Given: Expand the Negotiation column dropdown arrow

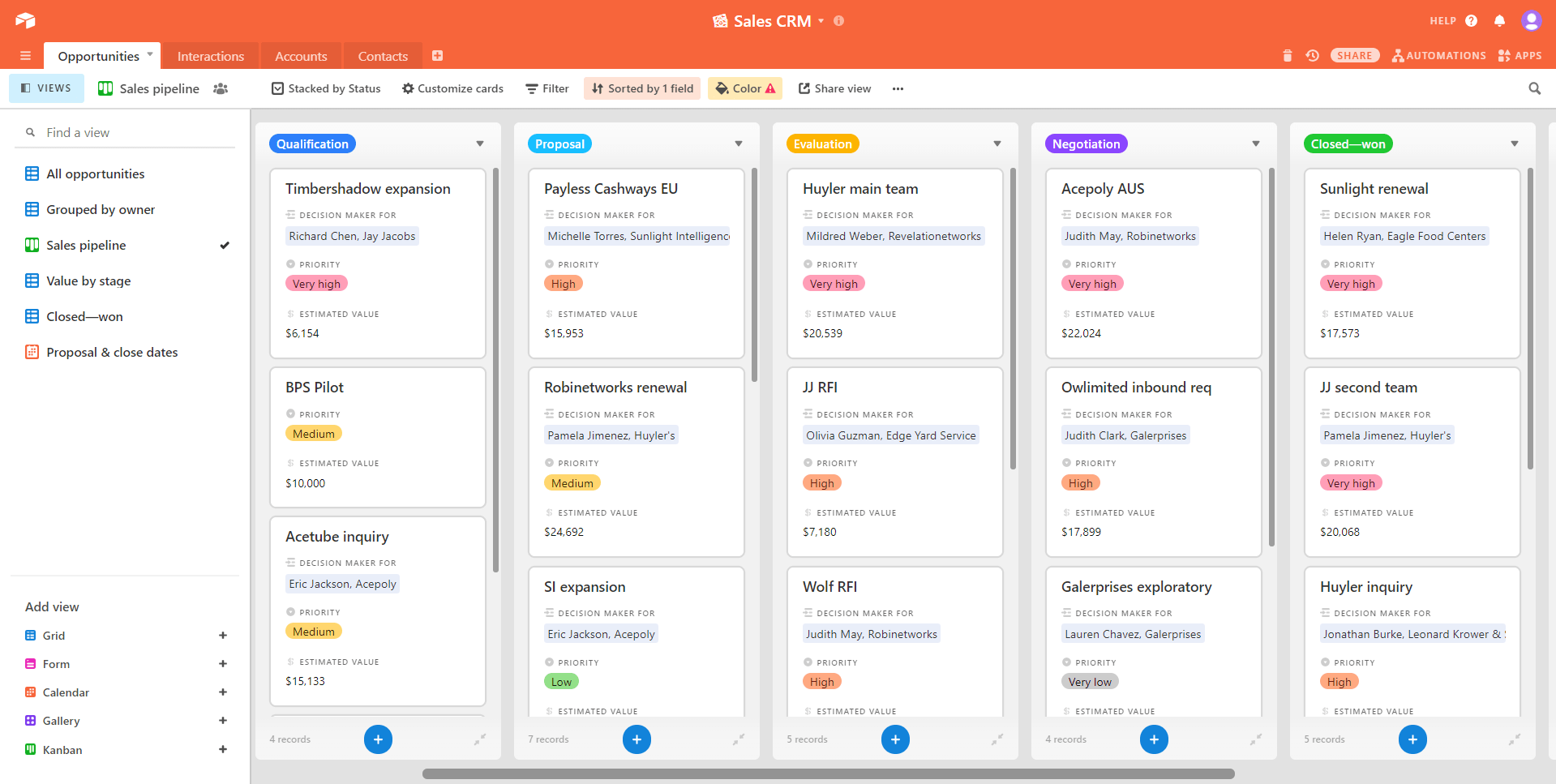Looking at the screenshot, I should [x=1255, y=144].
